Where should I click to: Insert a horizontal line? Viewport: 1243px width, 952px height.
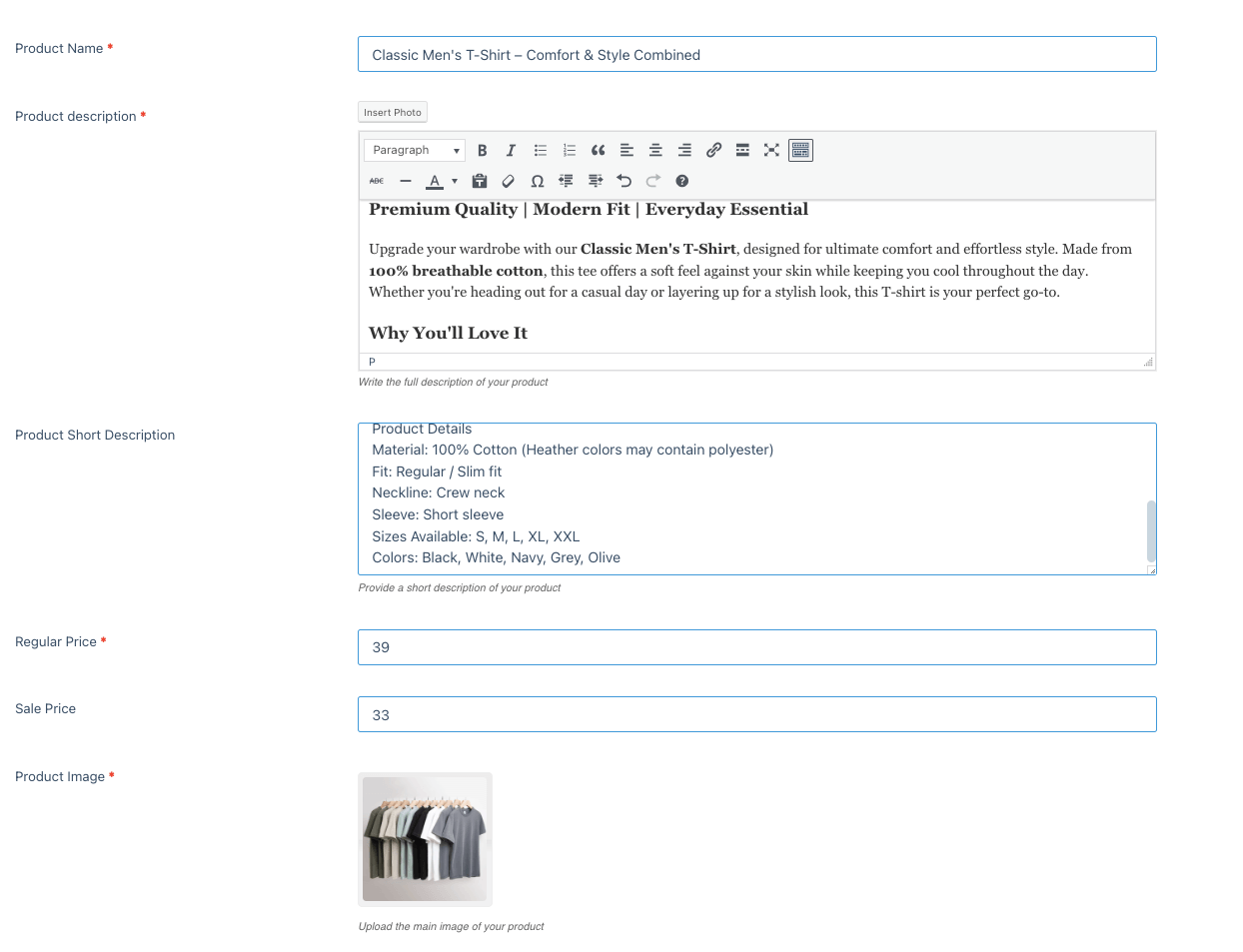pos(406,181)
